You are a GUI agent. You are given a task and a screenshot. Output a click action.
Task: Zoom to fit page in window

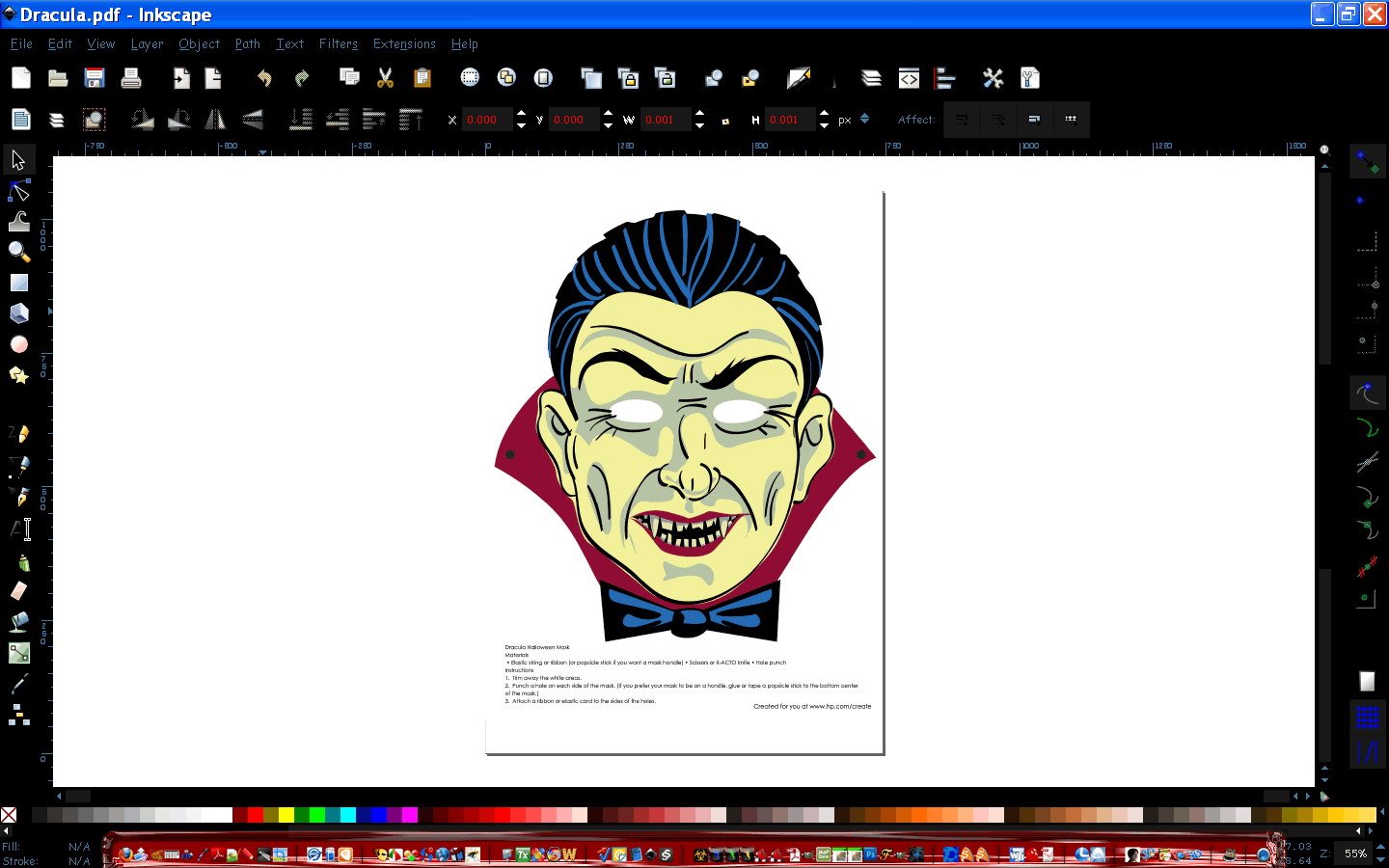pyautogui.click(x=543, y=78)
